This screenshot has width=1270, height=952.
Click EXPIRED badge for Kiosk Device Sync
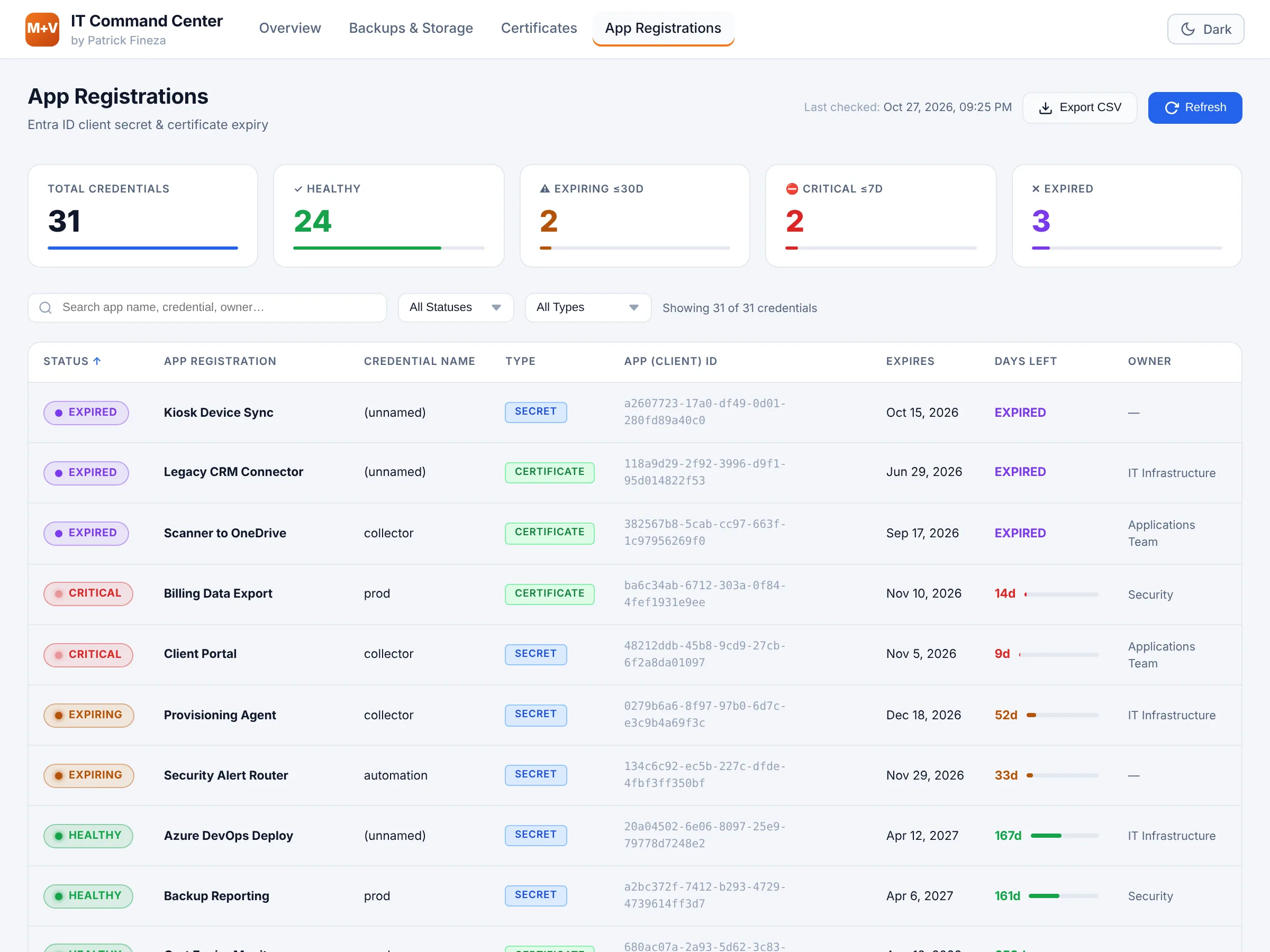(86, 413)
